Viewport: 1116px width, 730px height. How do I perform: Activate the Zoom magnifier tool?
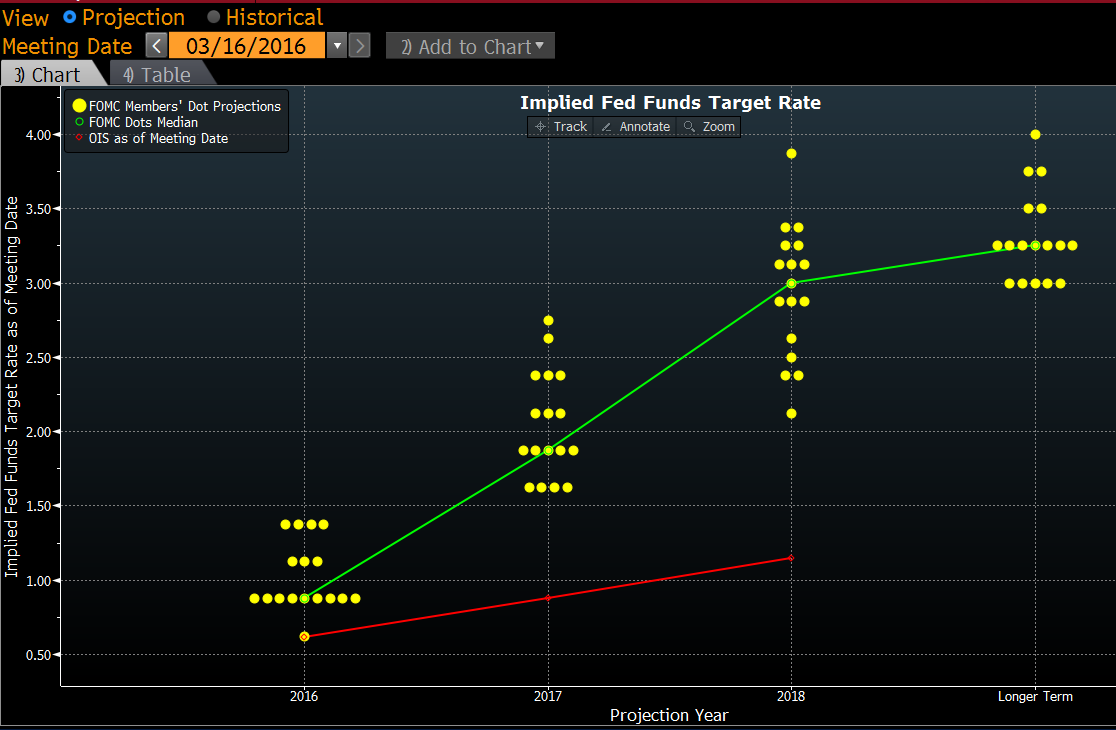[710, 127]
